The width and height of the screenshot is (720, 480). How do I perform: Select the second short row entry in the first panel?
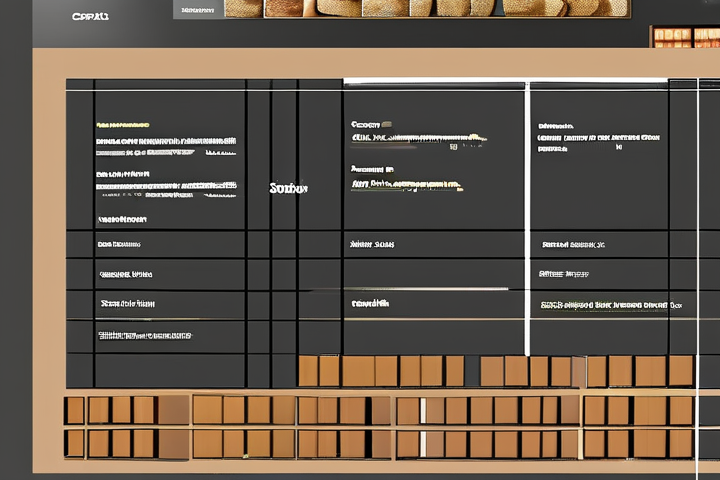click(x=125, y=274)
